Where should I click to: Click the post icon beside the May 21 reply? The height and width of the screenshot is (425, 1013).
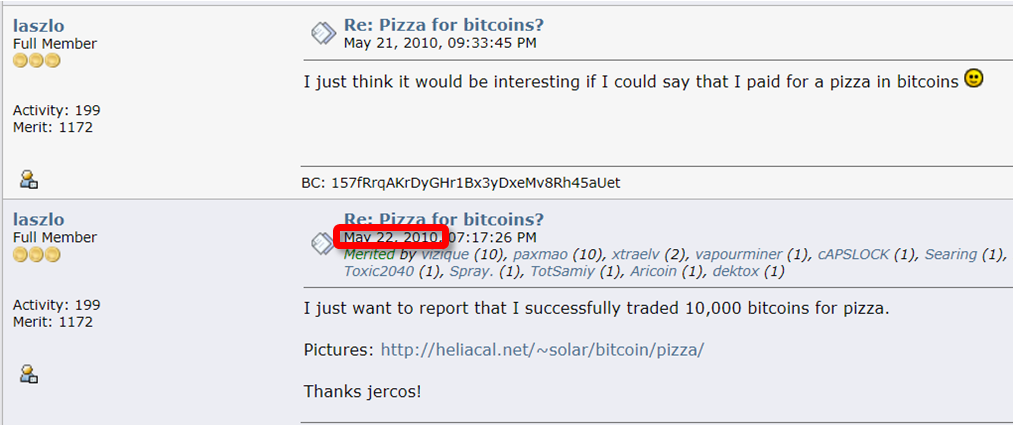[x=324, y=33]
